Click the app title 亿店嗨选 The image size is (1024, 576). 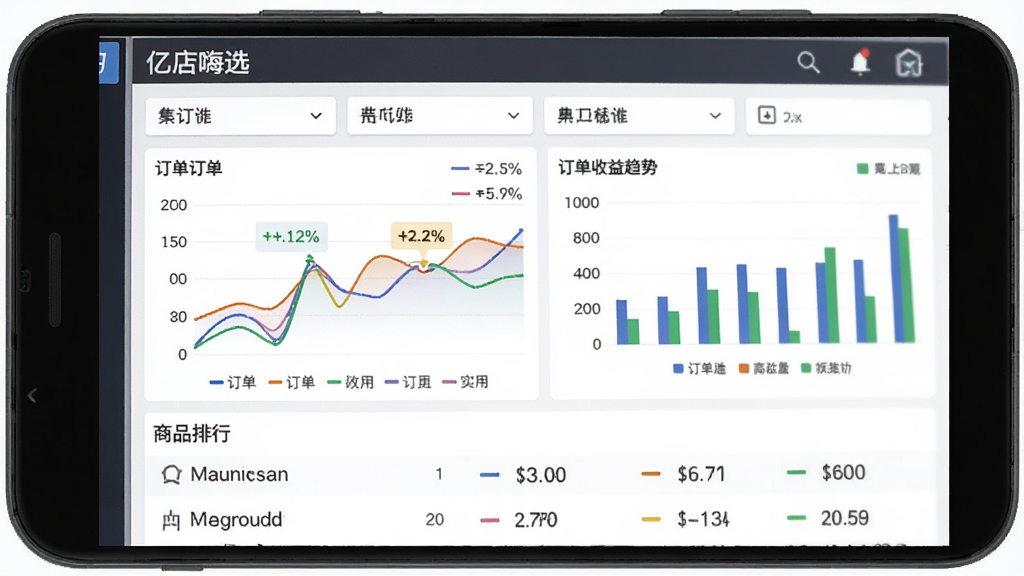click(x=198, y=63)
